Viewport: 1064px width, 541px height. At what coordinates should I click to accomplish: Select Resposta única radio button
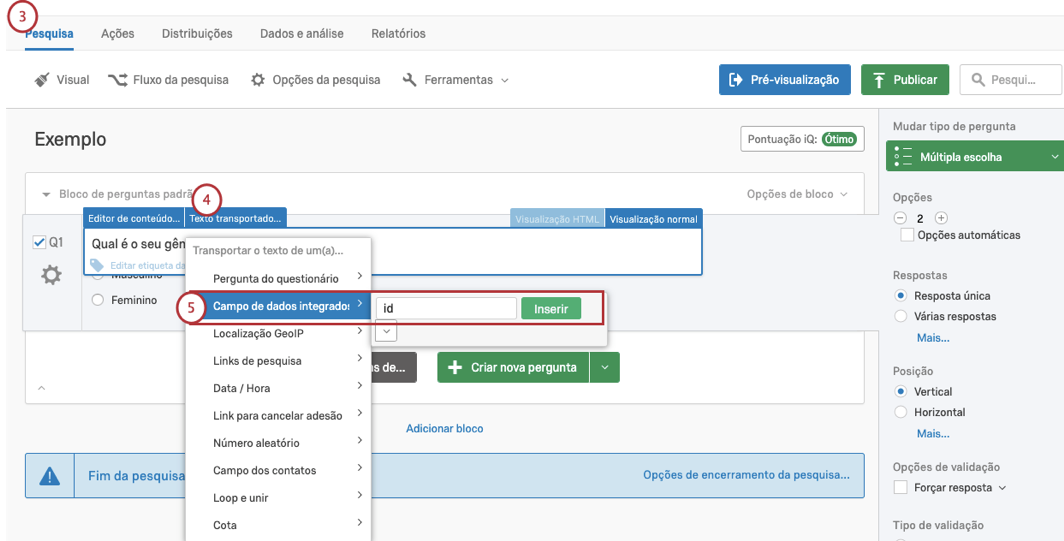coord(901,296)
